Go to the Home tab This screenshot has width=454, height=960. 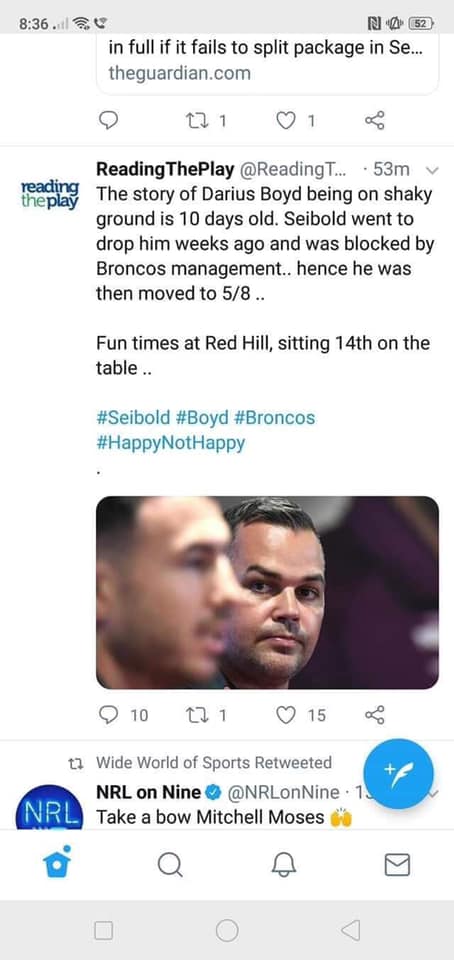coord(58,863)
